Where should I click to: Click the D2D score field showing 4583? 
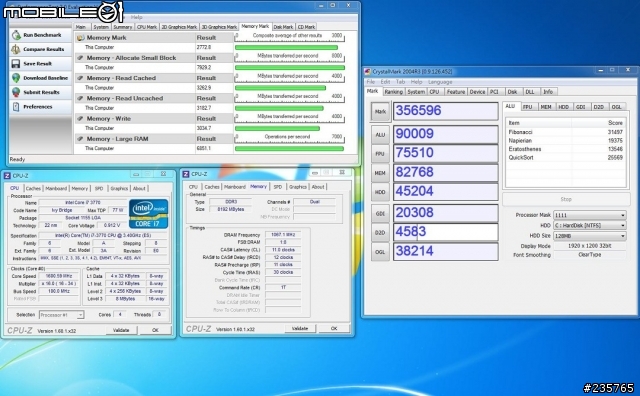click(446, 232)
